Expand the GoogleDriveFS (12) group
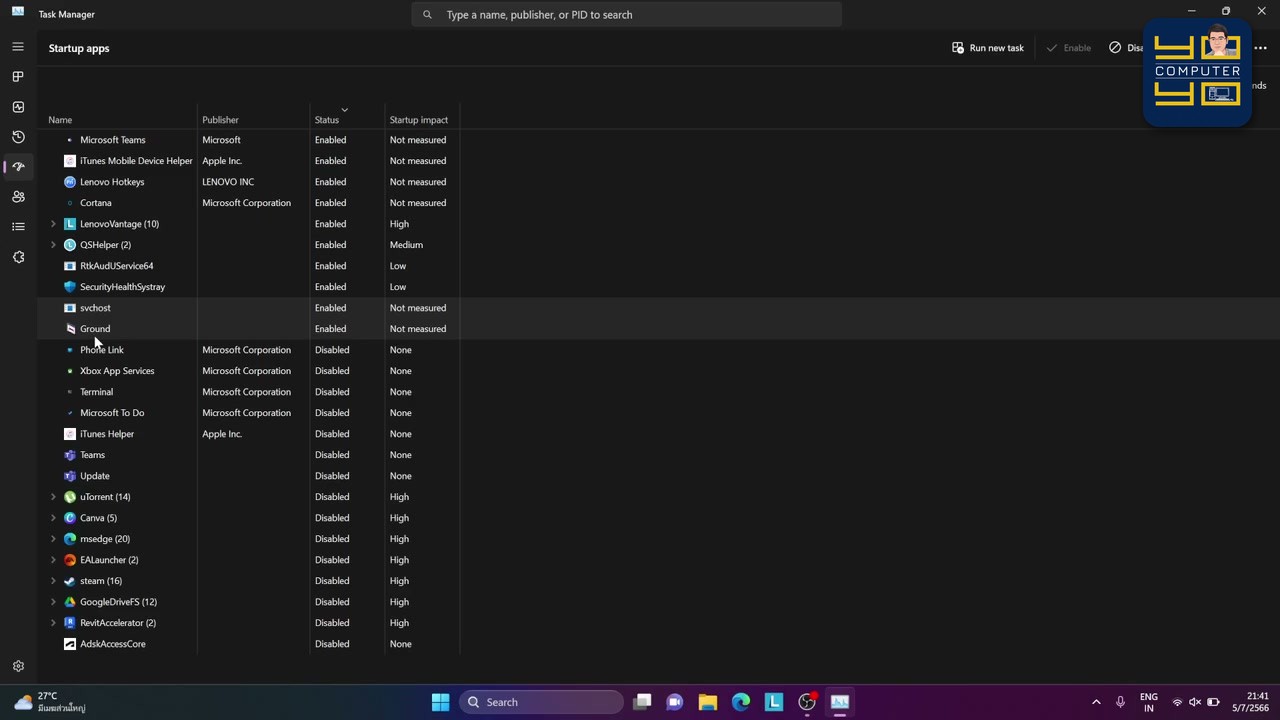The width and height of the screenshot is (1280, 720). [54, 602]
